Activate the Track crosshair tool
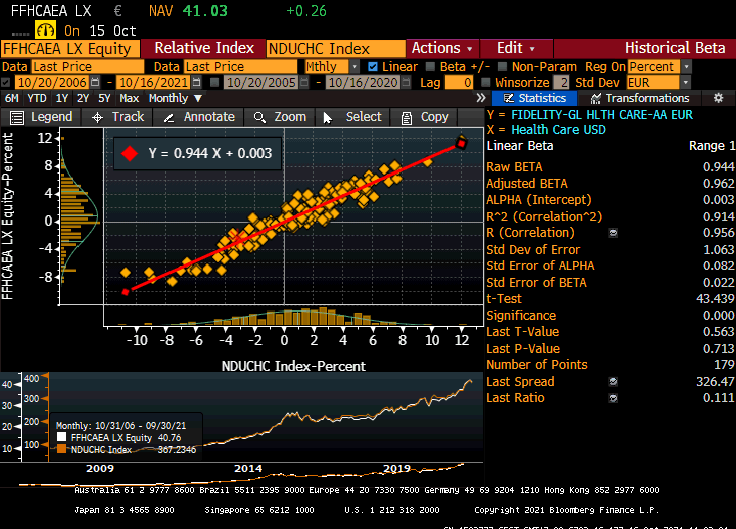 118,117
